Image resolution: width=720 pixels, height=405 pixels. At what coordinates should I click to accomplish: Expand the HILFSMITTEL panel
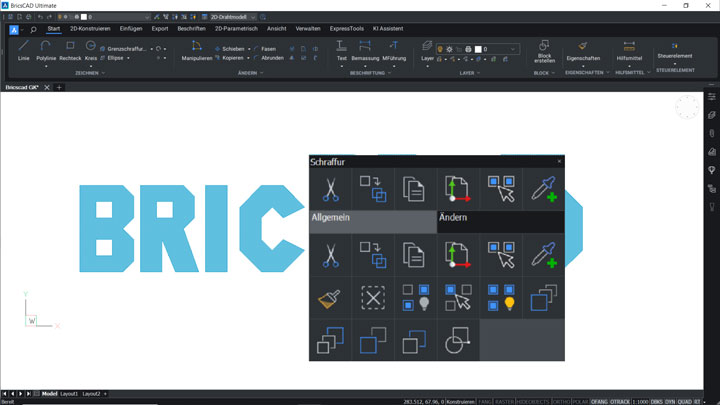633,73
